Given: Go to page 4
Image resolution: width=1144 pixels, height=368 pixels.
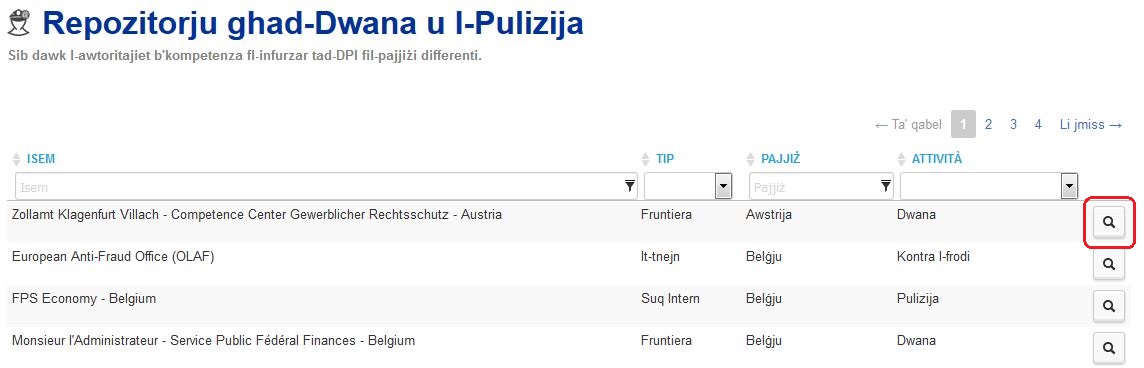Looking at the screenshot, I should [x=1037, y=125].
